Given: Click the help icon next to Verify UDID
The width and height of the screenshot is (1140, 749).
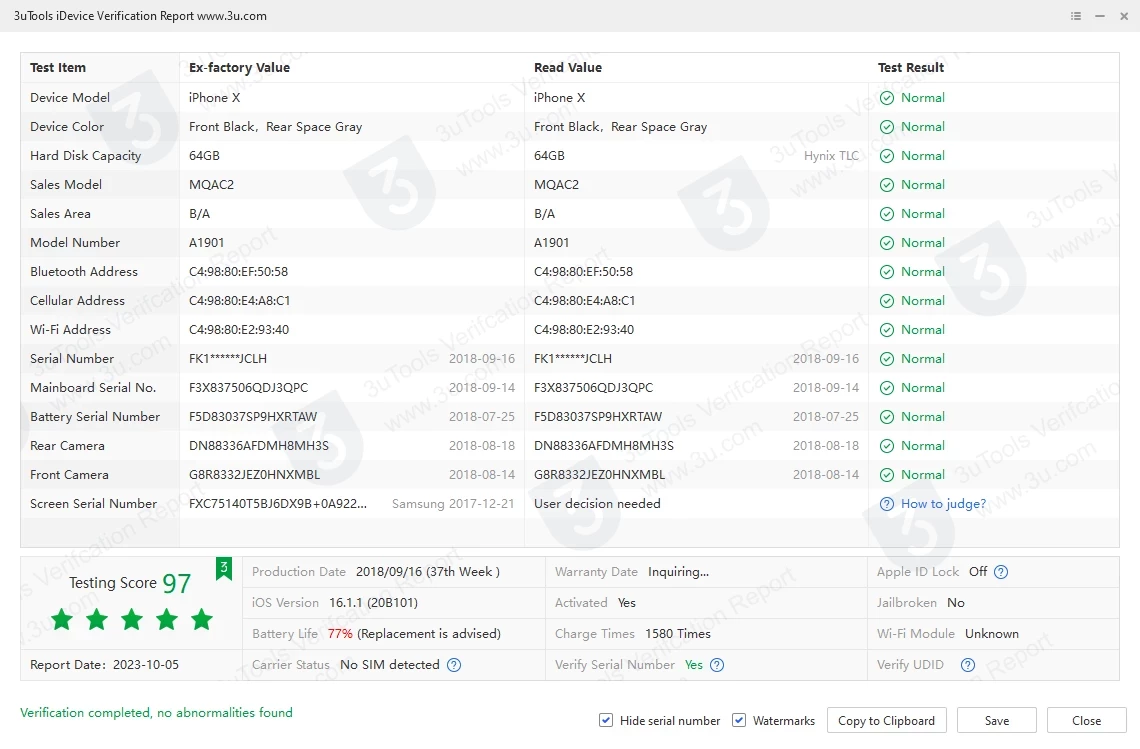Looking at the screenshot, I should point(967,665).
